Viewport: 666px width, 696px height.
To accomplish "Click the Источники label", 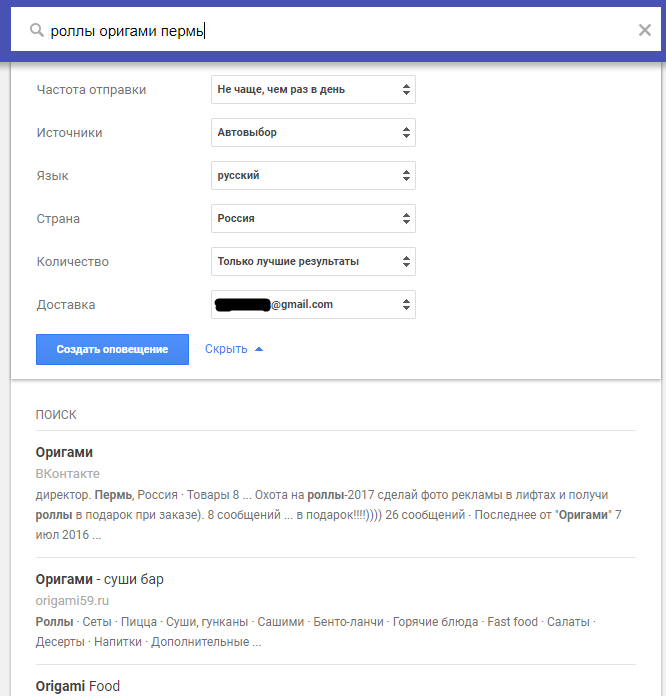I will [x=69, y=133].
